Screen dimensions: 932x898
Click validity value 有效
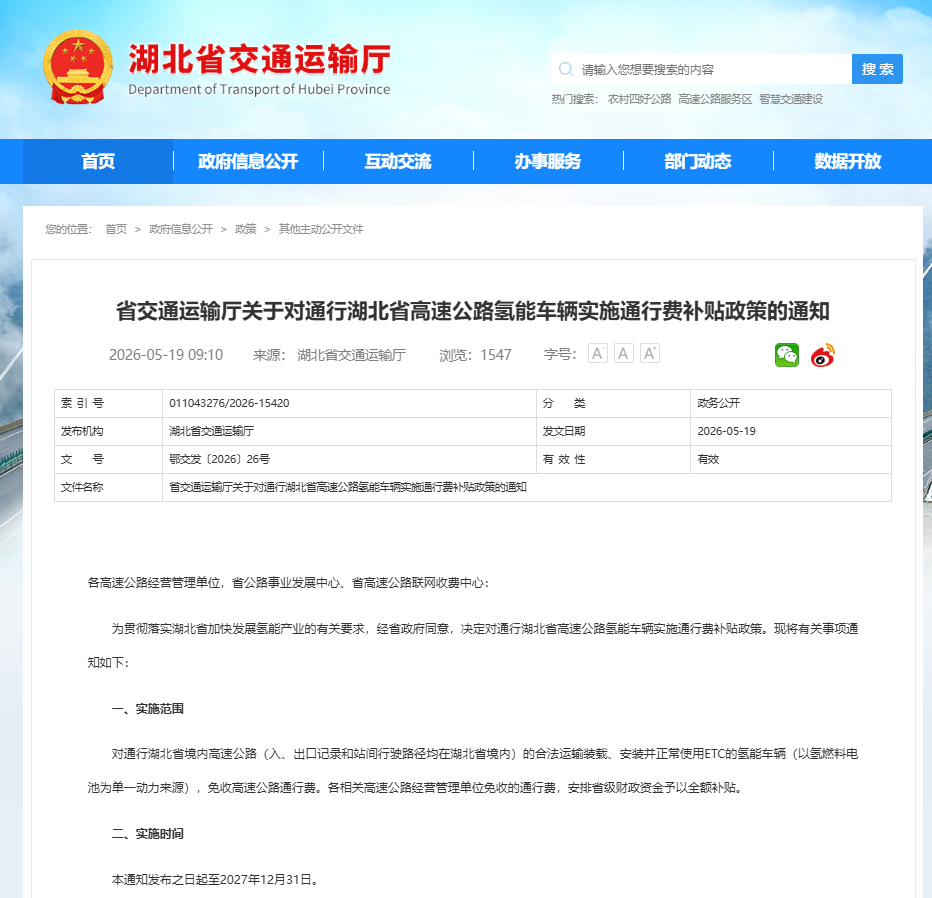(x=708, y=459)
